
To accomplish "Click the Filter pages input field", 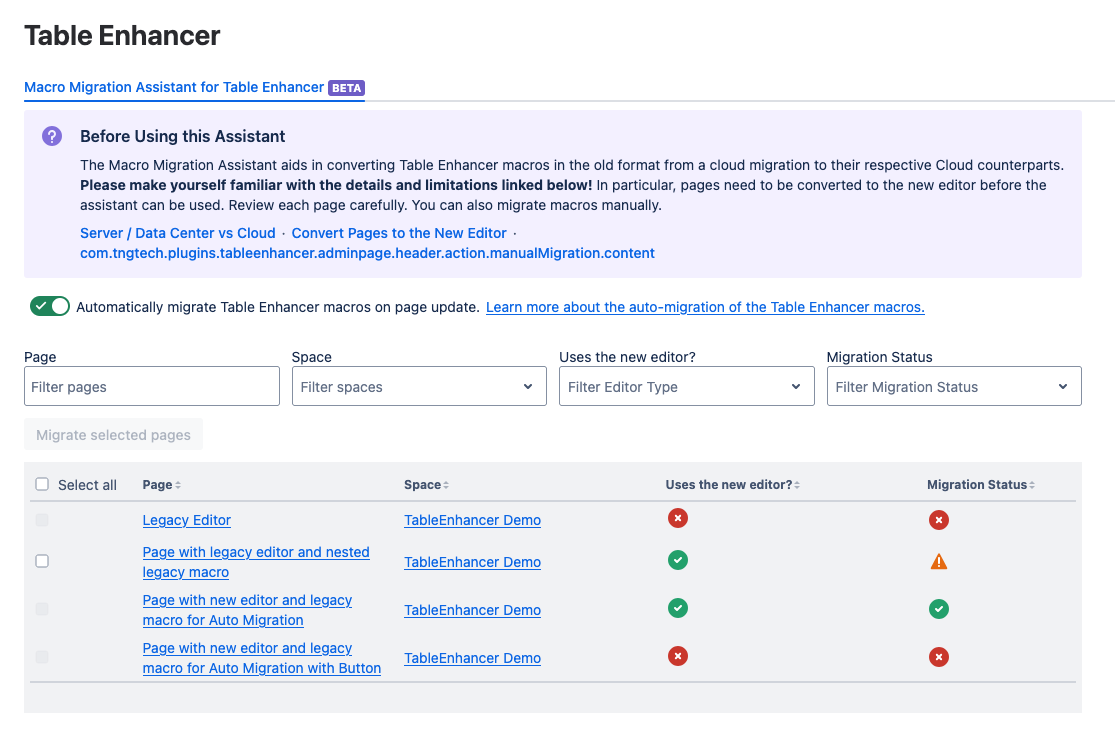I will point(152,387).
